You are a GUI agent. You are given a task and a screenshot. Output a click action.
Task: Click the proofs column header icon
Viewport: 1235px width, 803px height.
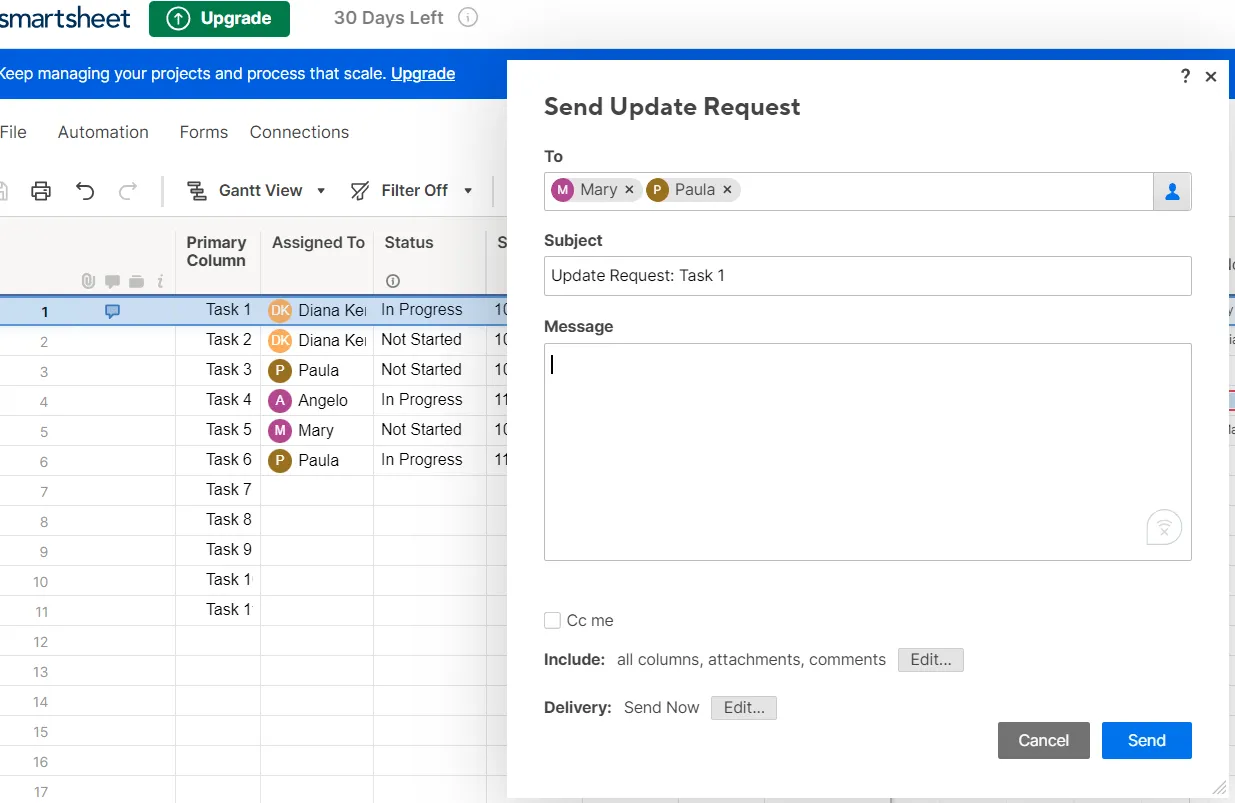(x=136, y=282)
